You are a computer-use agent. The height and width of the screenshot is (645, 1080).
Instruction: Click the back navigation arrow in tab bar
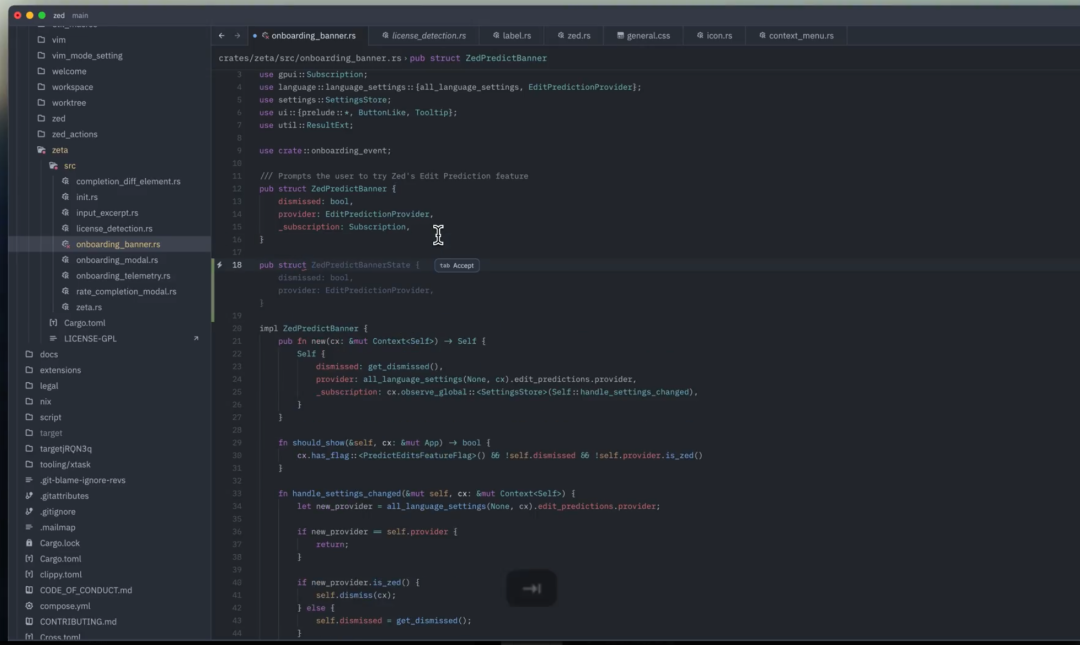[x=222, y=36]
